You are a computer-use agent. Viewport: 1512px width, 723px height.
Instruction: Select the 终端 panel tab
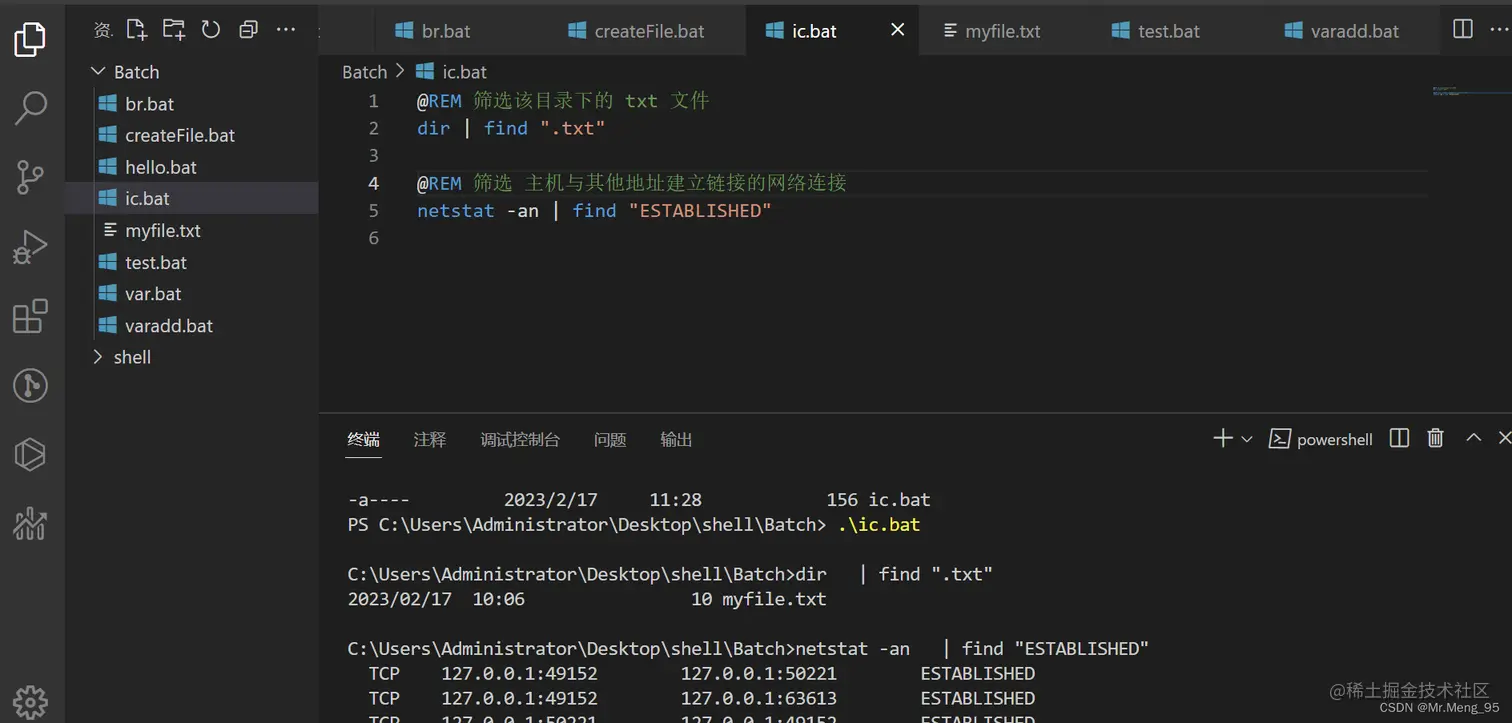pos(364,439)
